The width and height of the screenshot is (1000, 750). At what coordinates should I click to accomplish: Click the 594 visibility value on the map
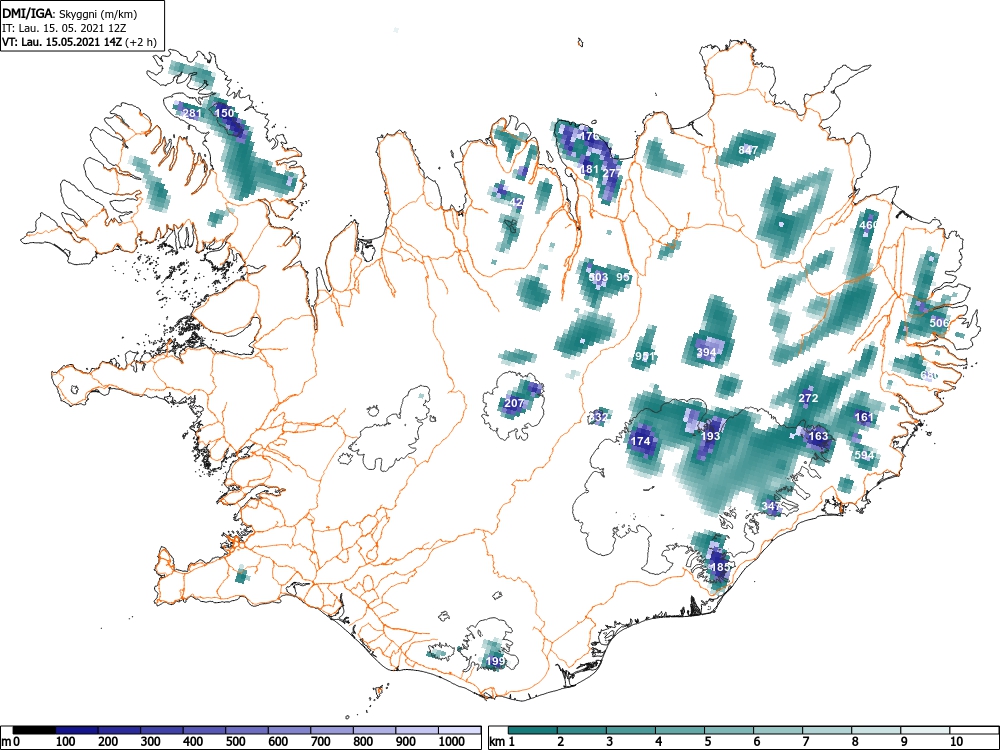click(864, 455)
